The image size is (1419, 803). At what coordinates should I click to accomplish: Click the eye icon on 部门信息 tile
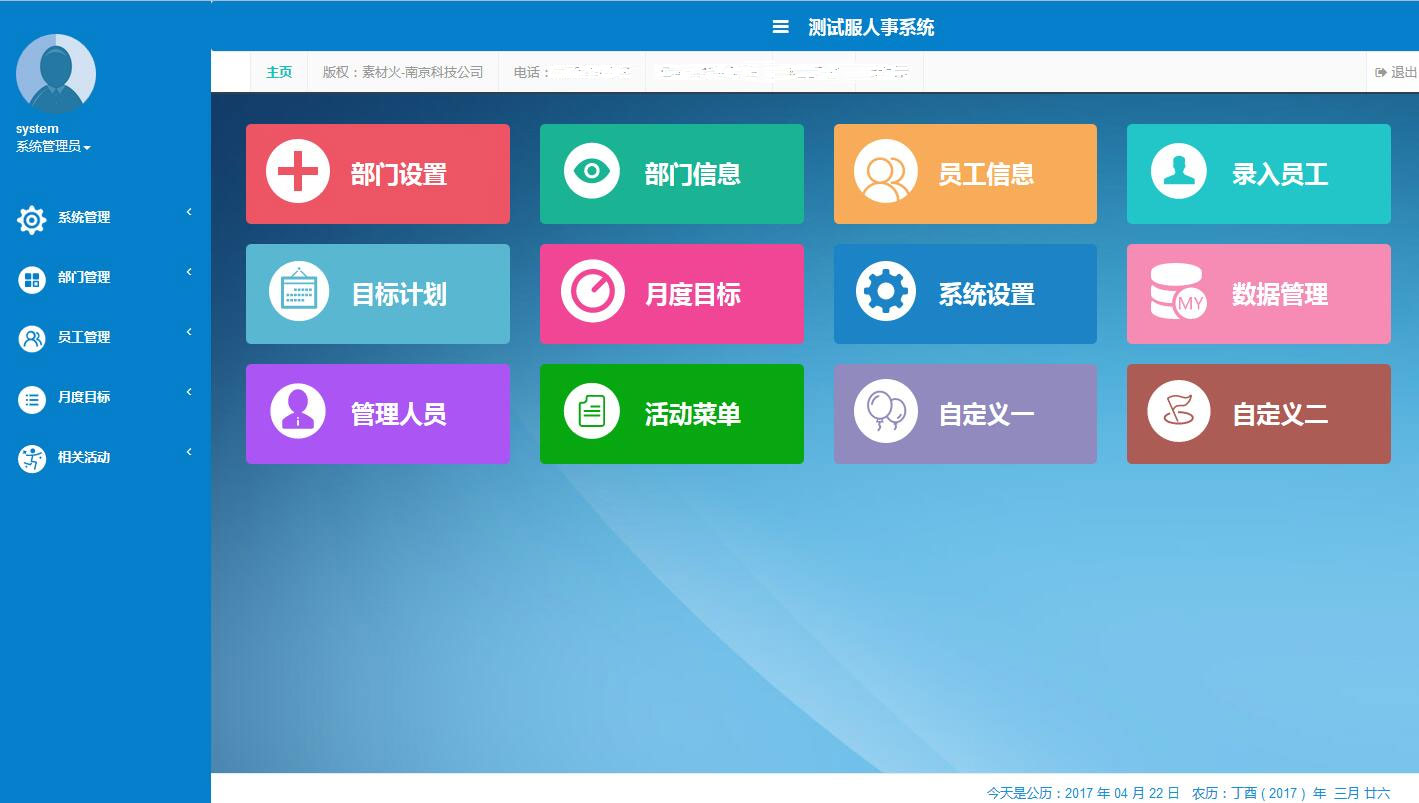592,172
